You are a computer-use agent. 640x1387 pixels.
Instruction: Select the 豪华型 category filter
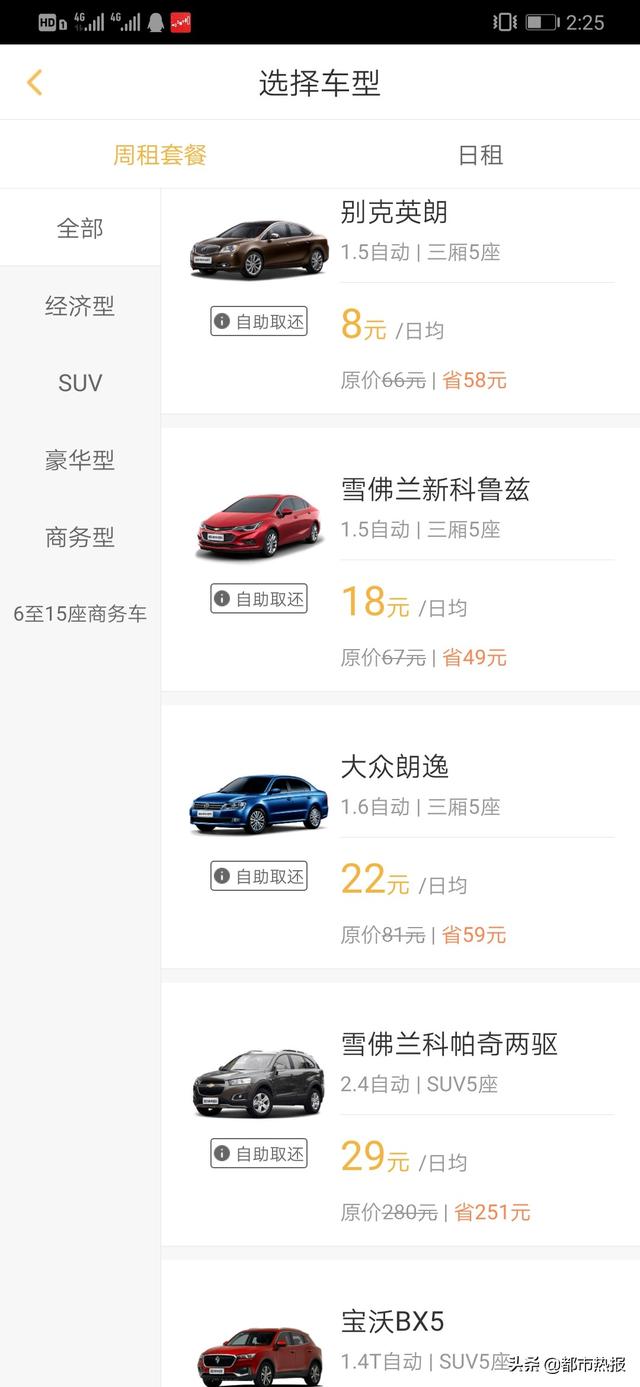click(x=80, y=460)
